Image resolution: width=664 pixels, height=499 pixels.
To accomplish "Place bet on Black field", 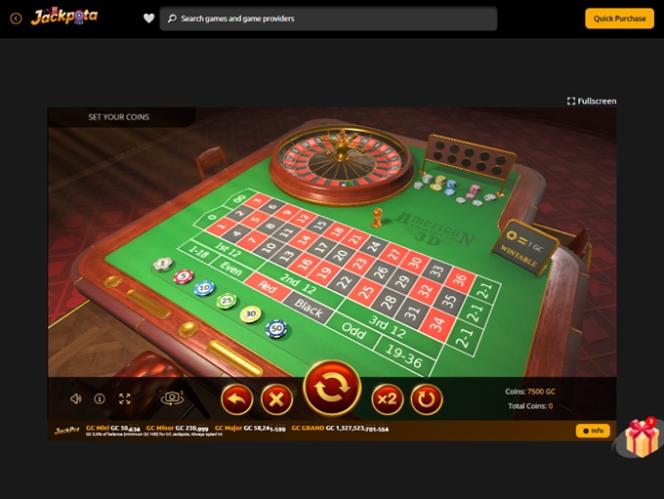I will coord(309,308).
